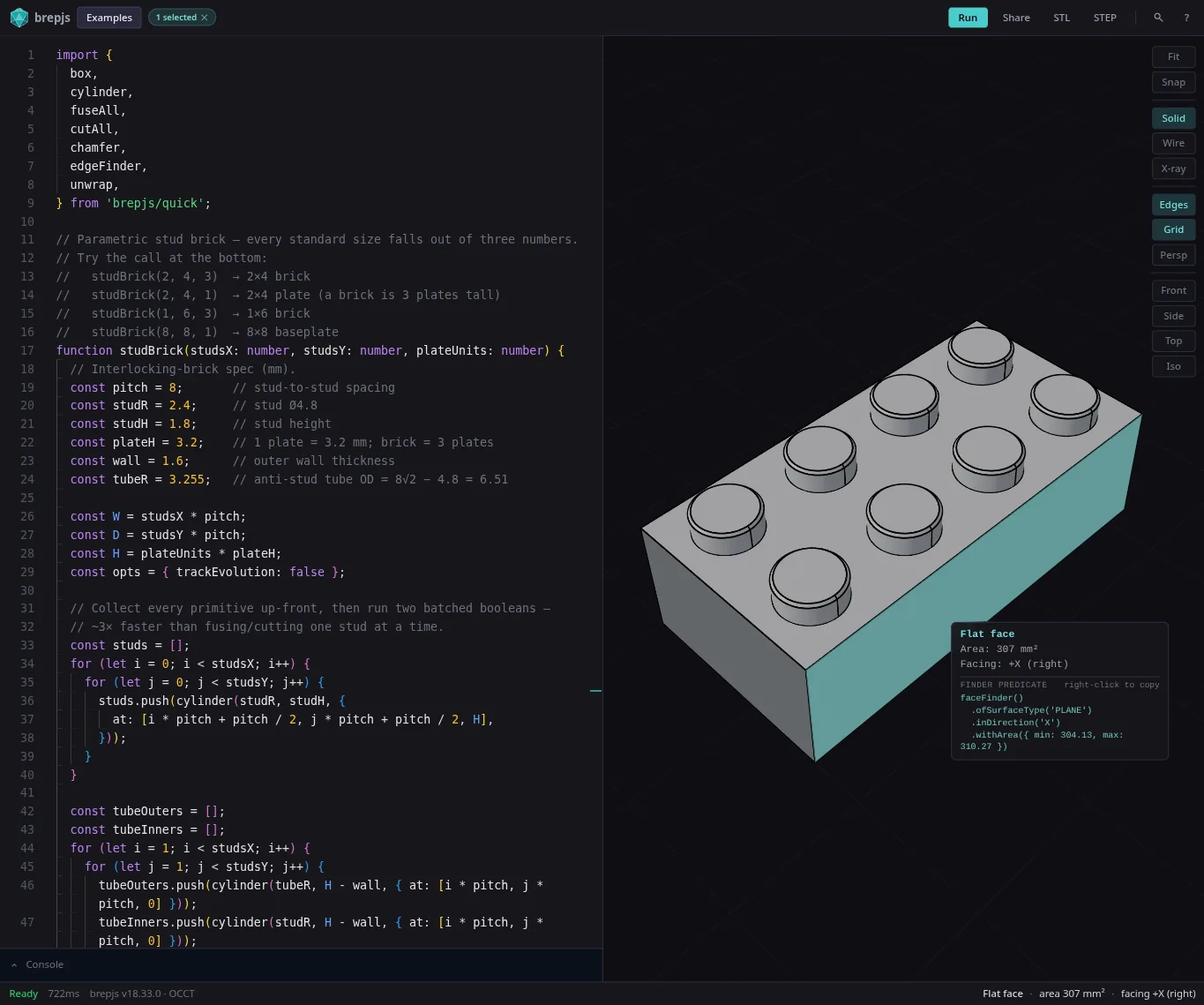Toggle Edges display
1204x1005 pixels.
[x=1173, y=205]
